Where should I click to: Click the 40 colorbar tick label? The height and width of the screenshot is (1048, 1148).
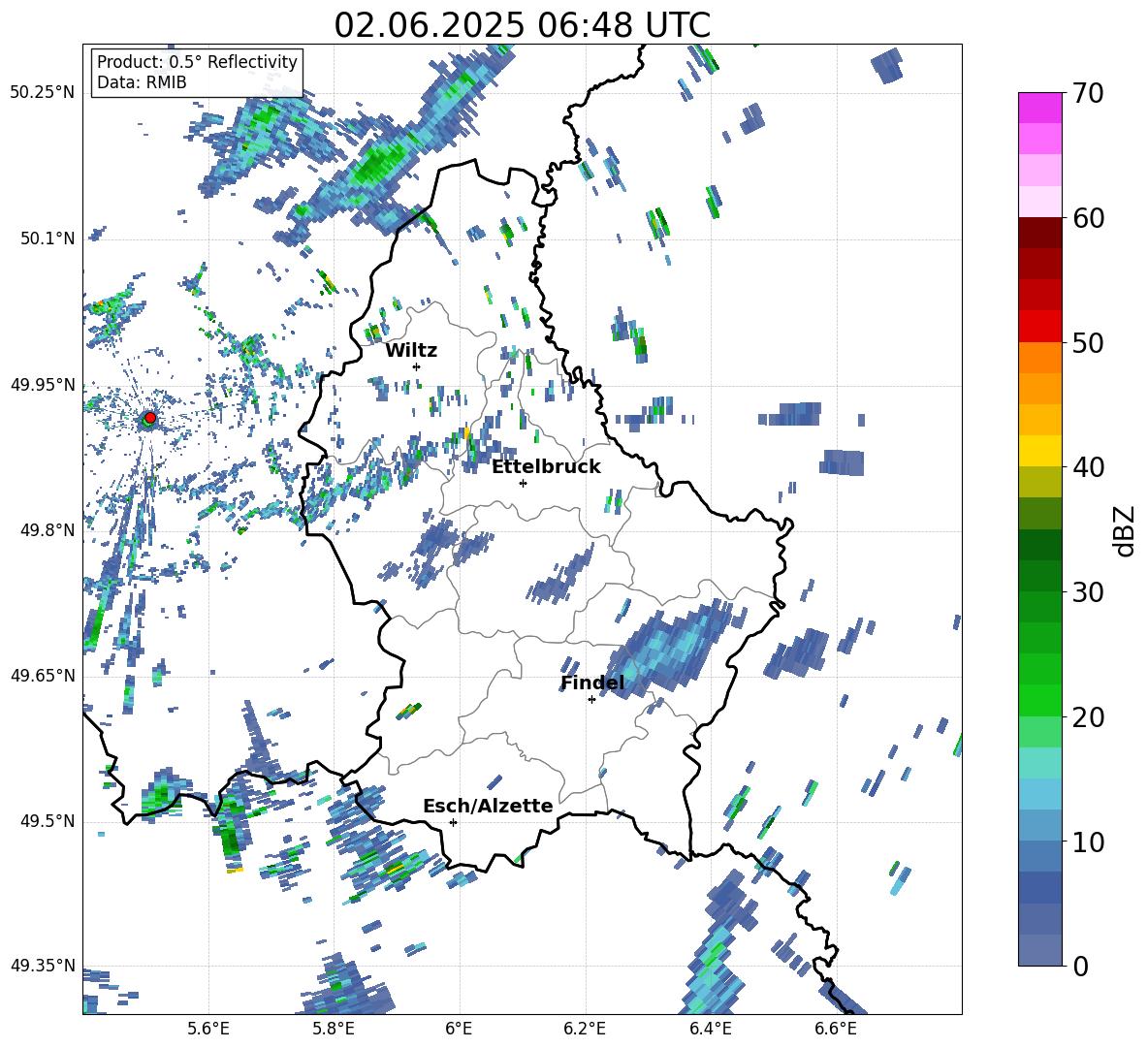[x=1088, y=467]
